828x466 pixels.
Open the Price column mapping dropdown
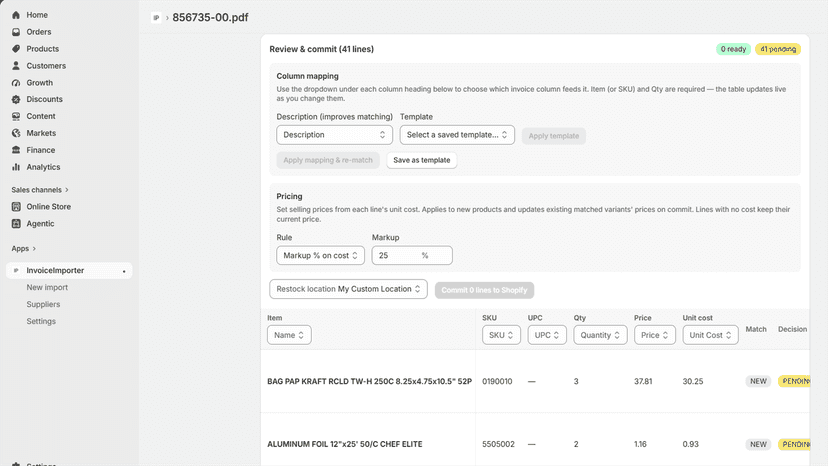(x=654, y=335)
